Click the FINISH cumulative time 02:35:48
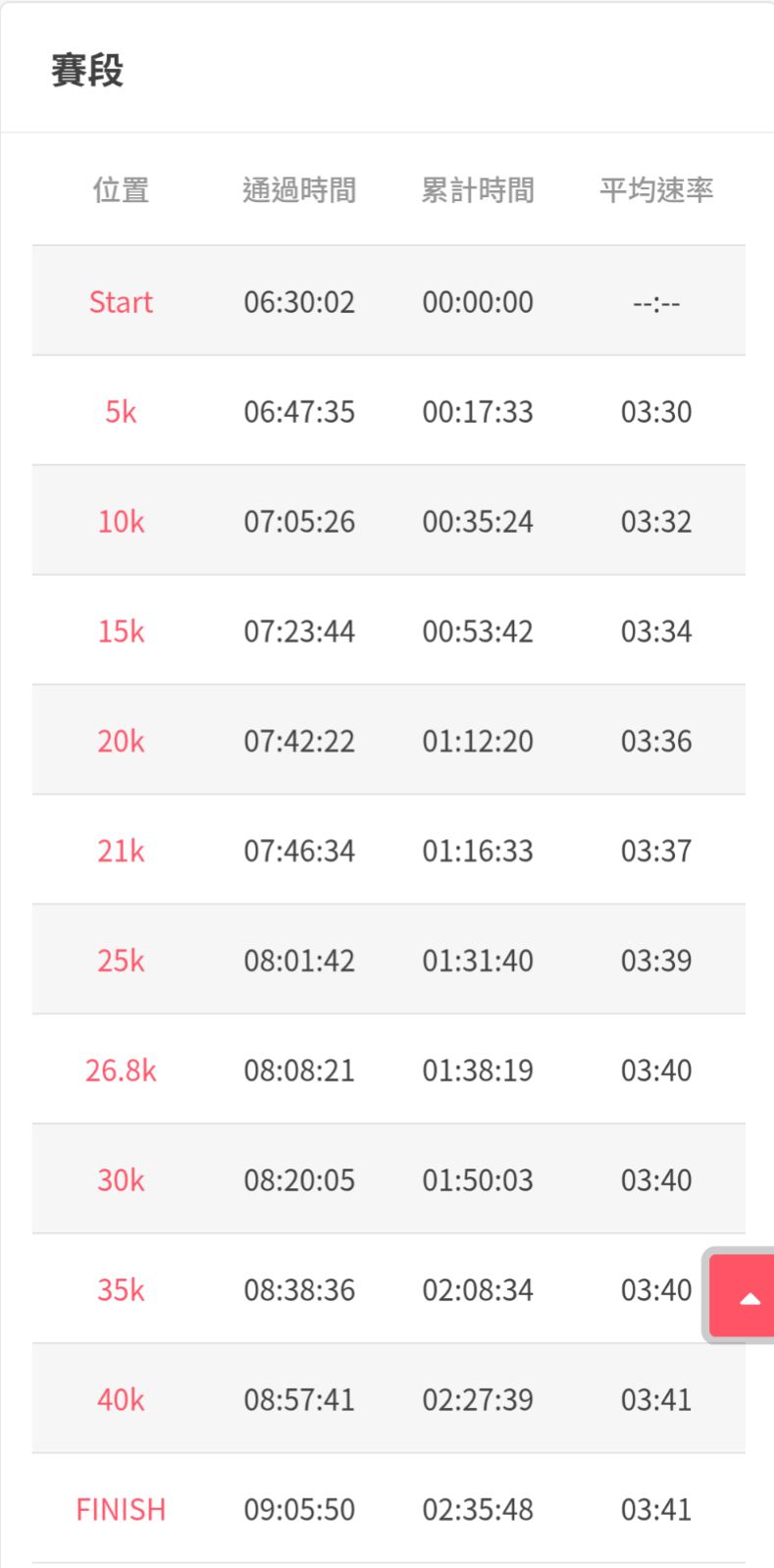This screenshot has height=1568, width=774. [x=478, y=1509]
